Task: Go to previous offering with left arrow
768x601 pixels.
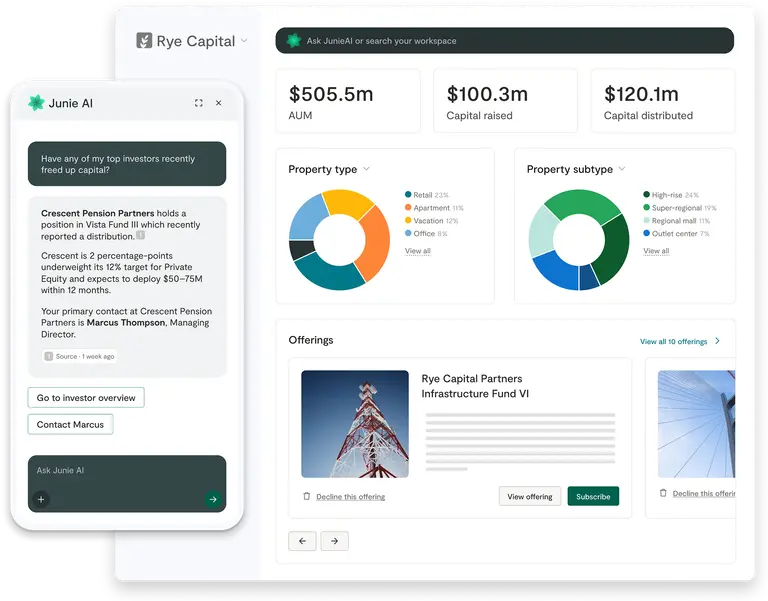Action: click(x=302, y=541)
